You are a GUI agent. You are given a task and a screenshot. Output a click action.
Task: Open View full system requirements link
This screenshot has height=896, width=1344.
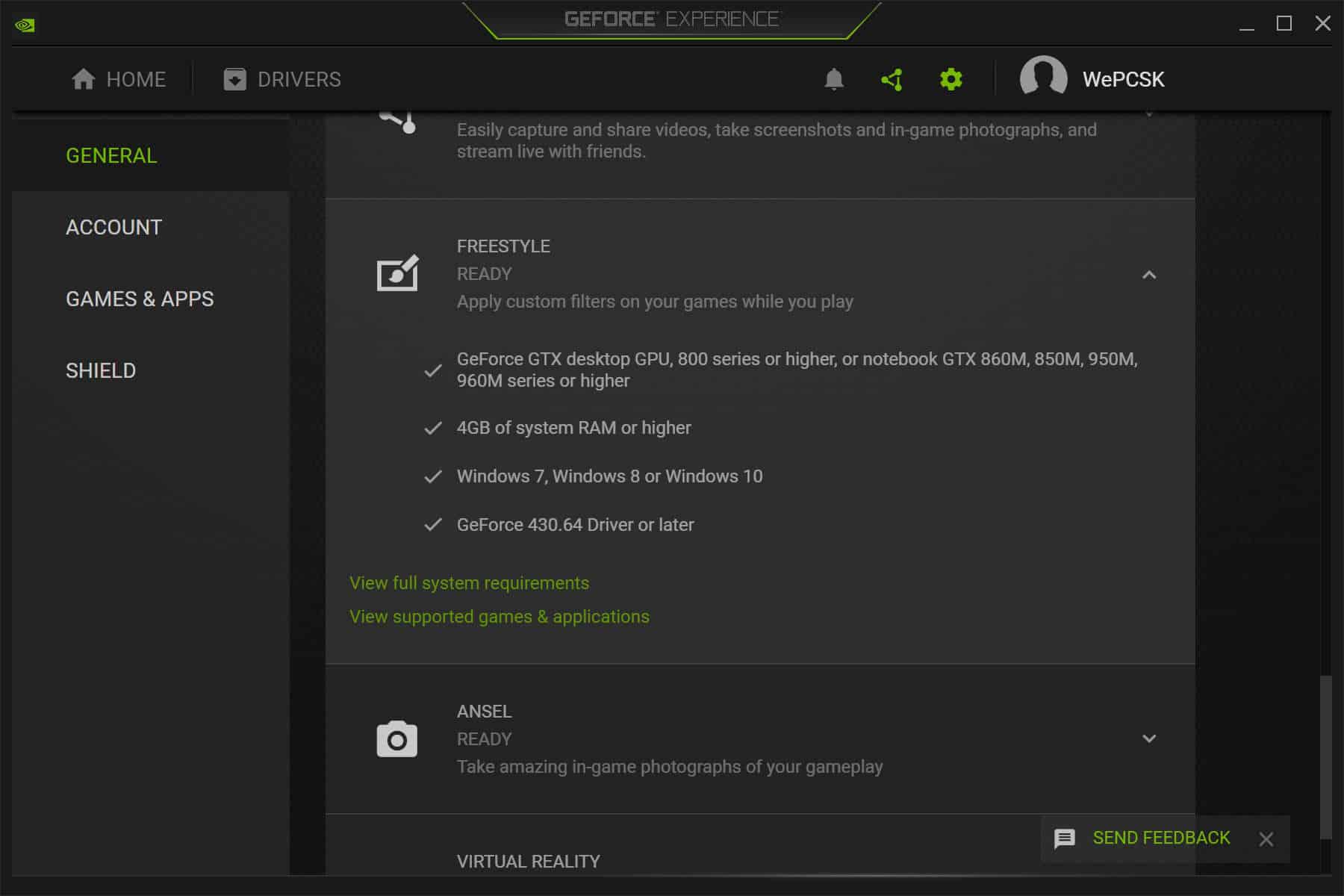[x=469, y=583]
